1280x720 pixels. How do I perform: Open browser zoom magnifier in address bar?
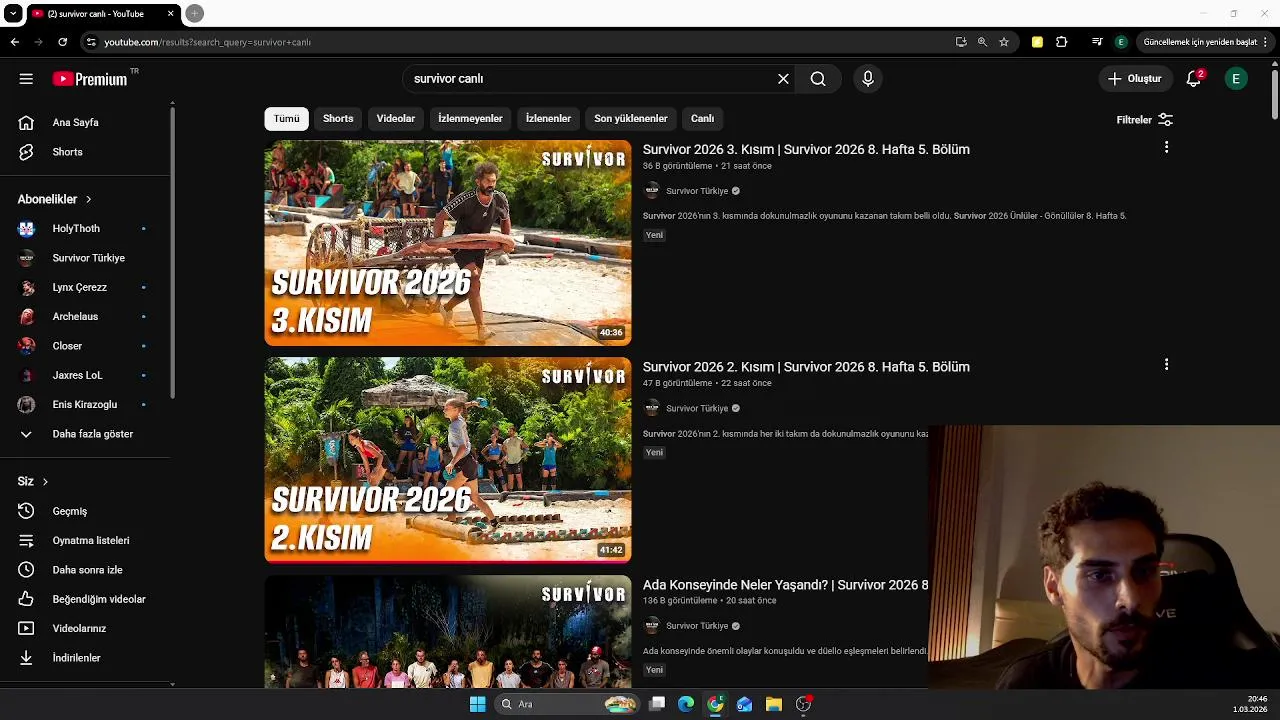(982, 42)
